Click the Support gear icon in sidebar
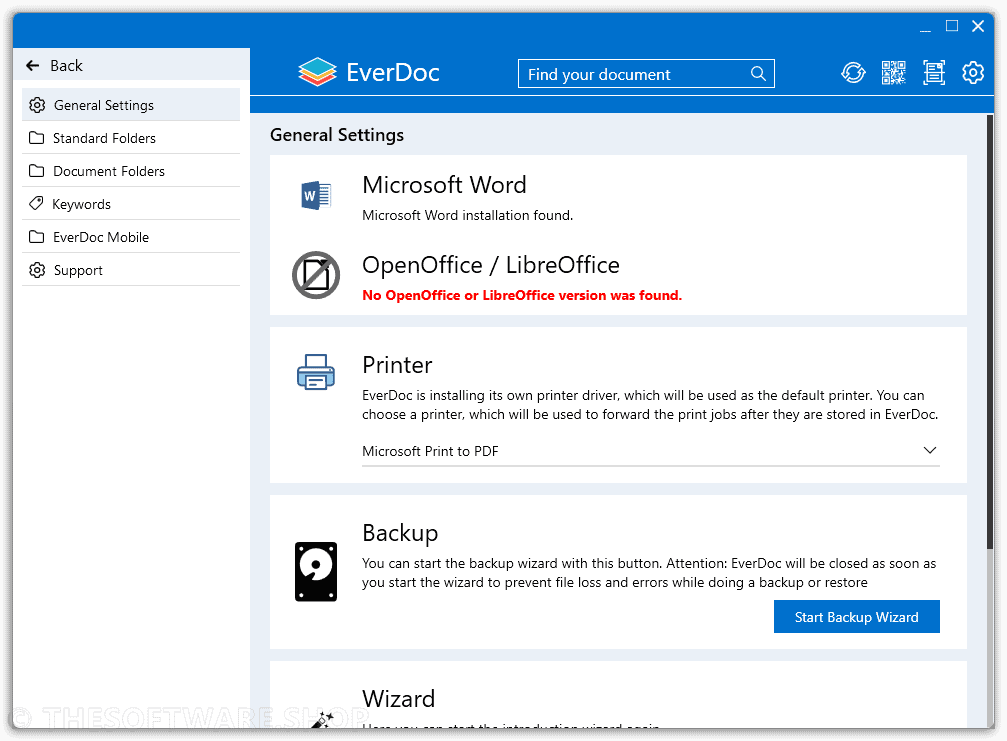The image size is (1007, 741). pos(37,270)
